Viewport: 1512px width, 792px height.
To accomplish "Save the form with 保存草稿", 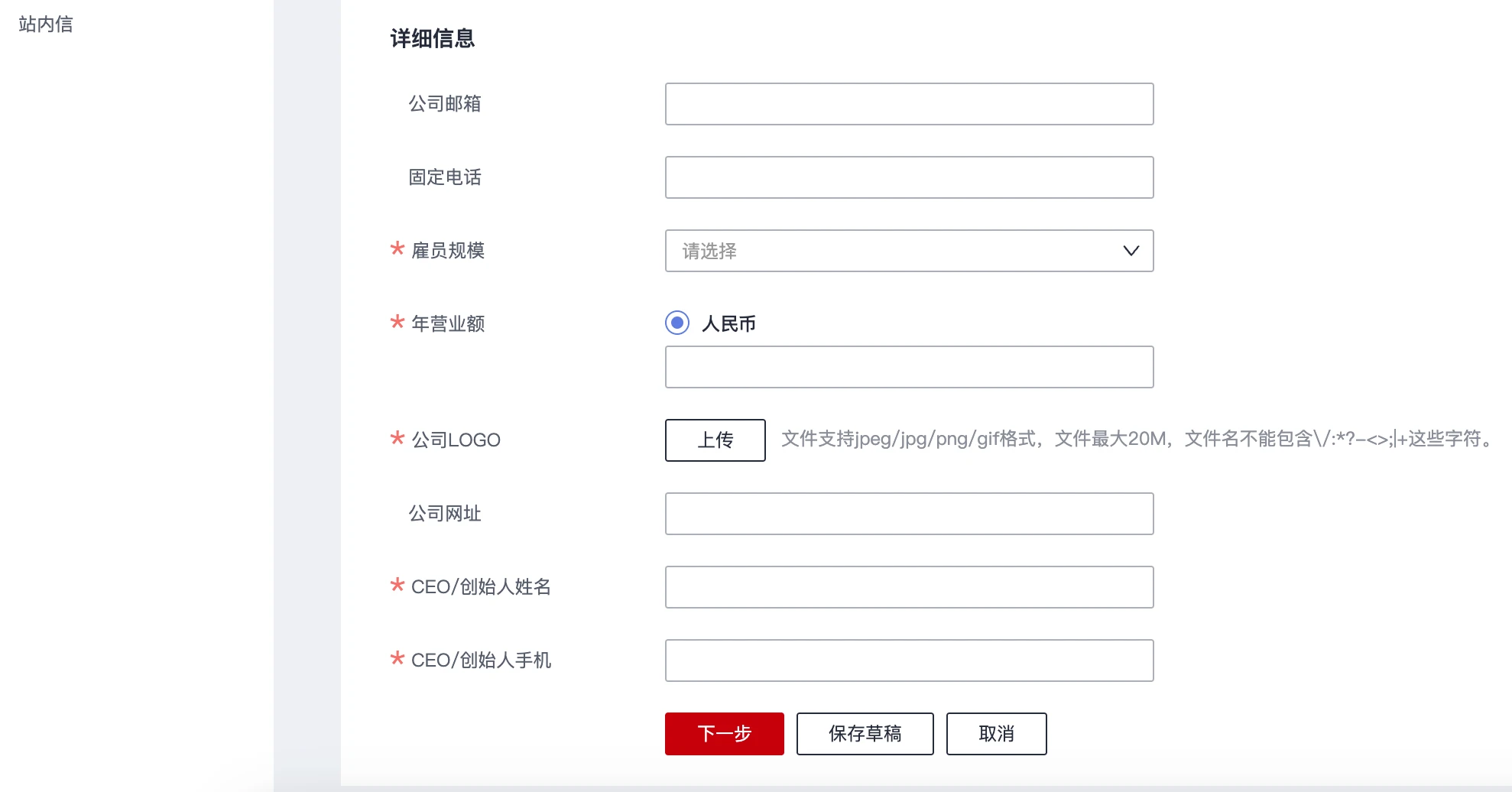I will (x=865, y=734).
